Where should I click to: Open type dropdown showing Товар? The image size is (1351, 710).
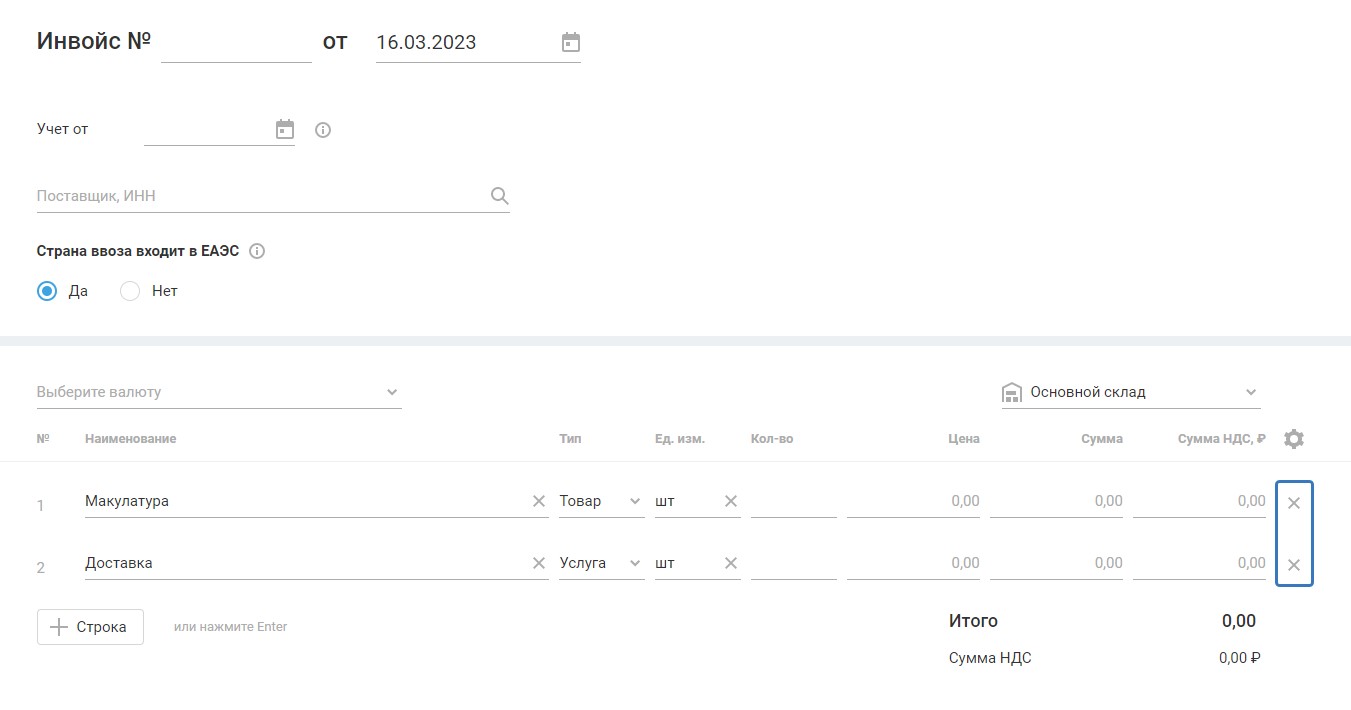(x=600, y=501)
